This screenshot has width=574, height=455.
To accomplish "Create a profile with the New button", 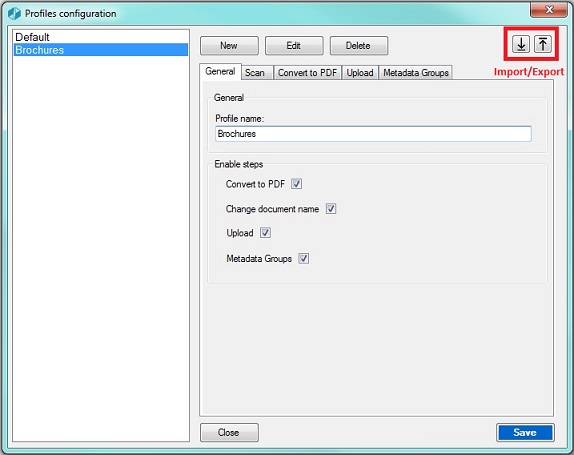I will point(229,45).
